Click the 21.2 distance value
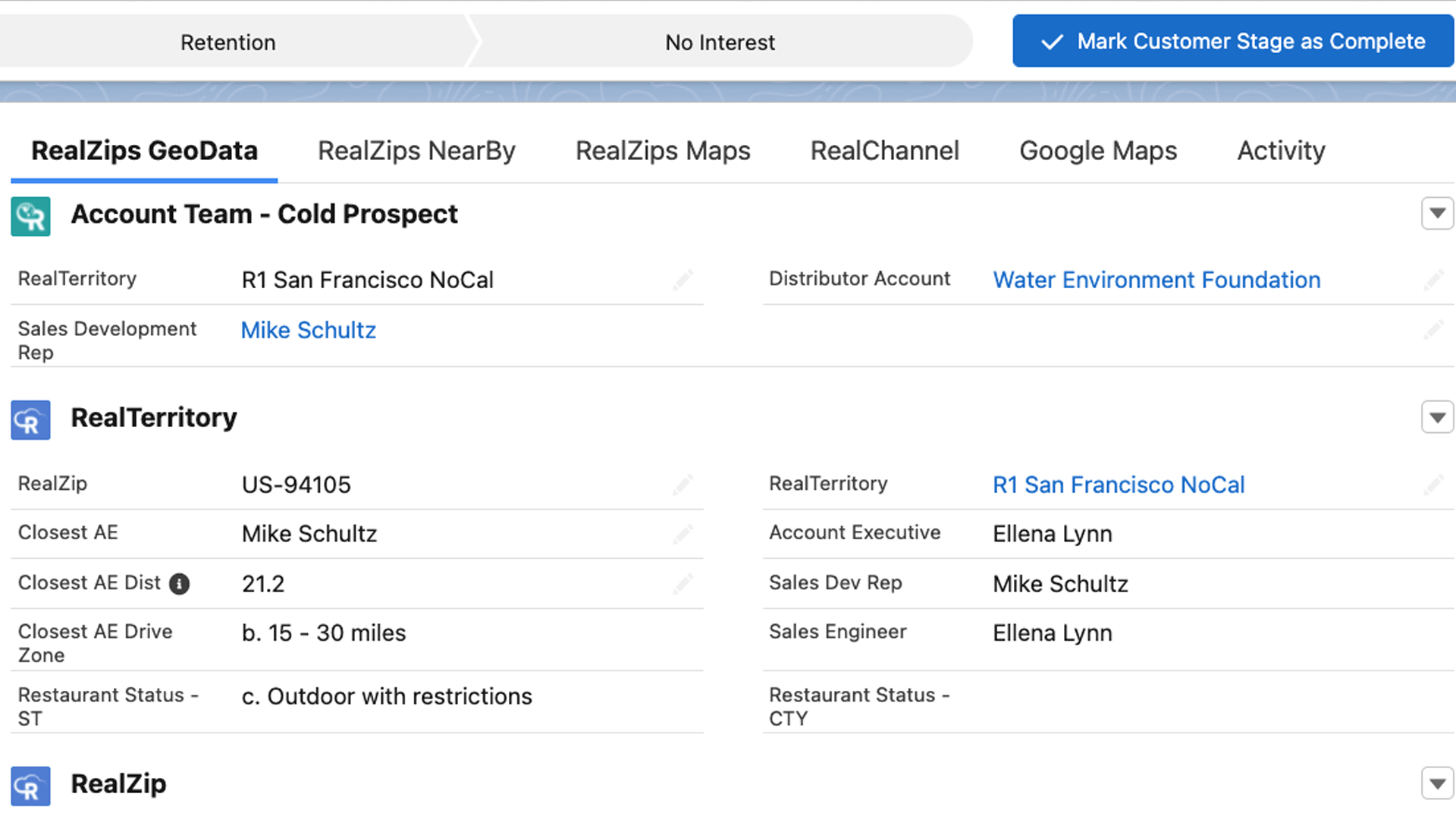The image size is (1456, 819). [263, 584]
